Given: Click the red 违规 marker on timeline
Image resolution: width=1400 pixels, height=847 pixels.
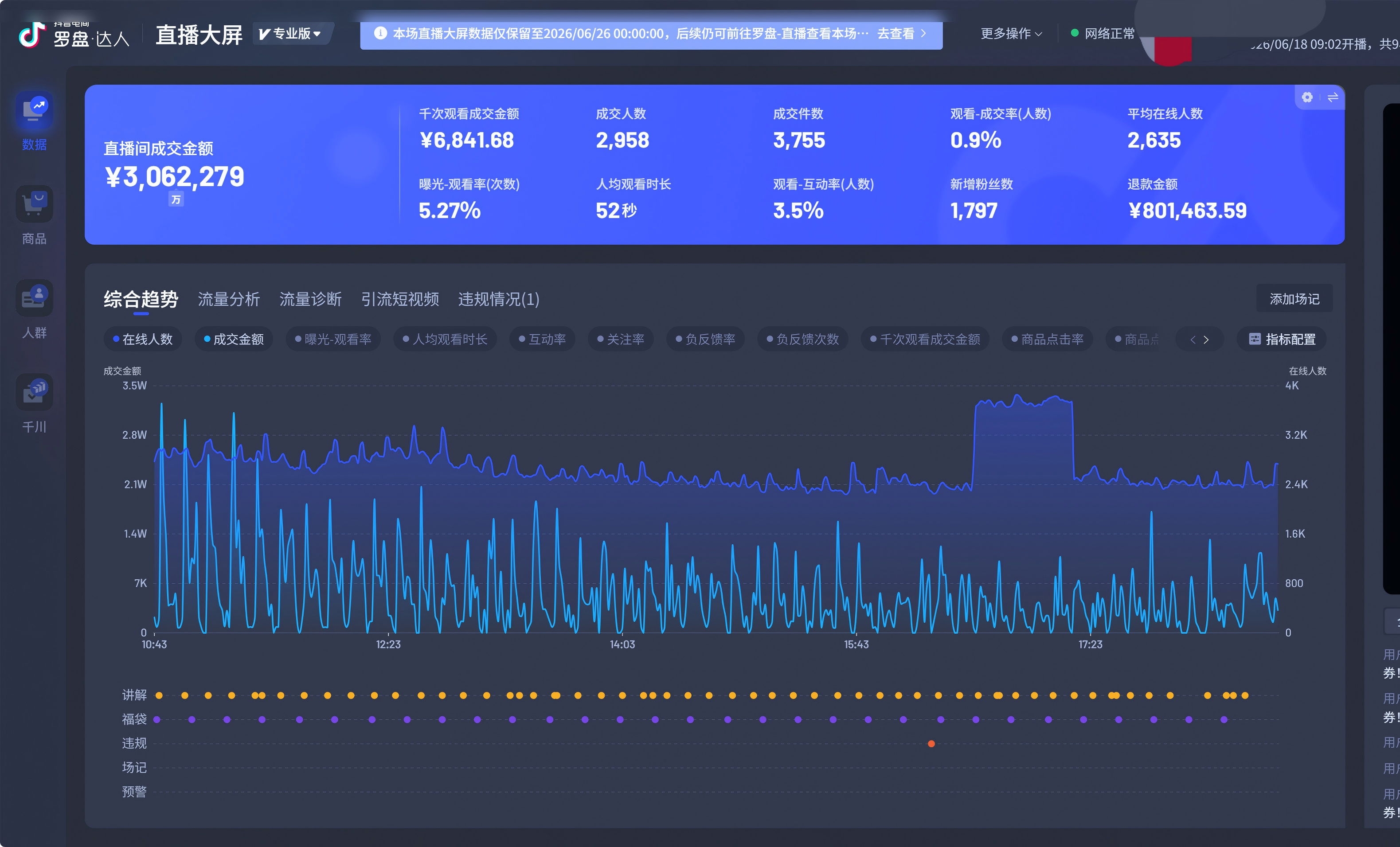Looking at the screenshot, I should [x=931, y=744].
